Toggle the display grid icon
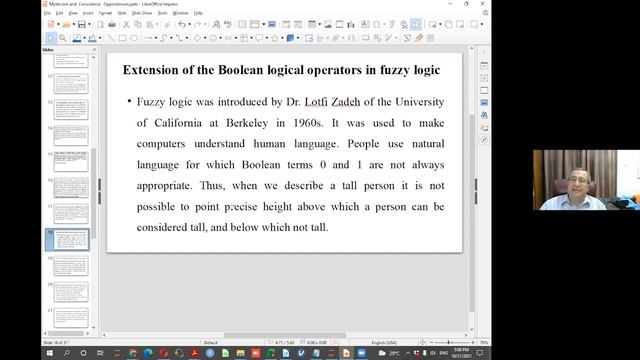The width and height of the screenshot is (640, 360). pos(242,24)
